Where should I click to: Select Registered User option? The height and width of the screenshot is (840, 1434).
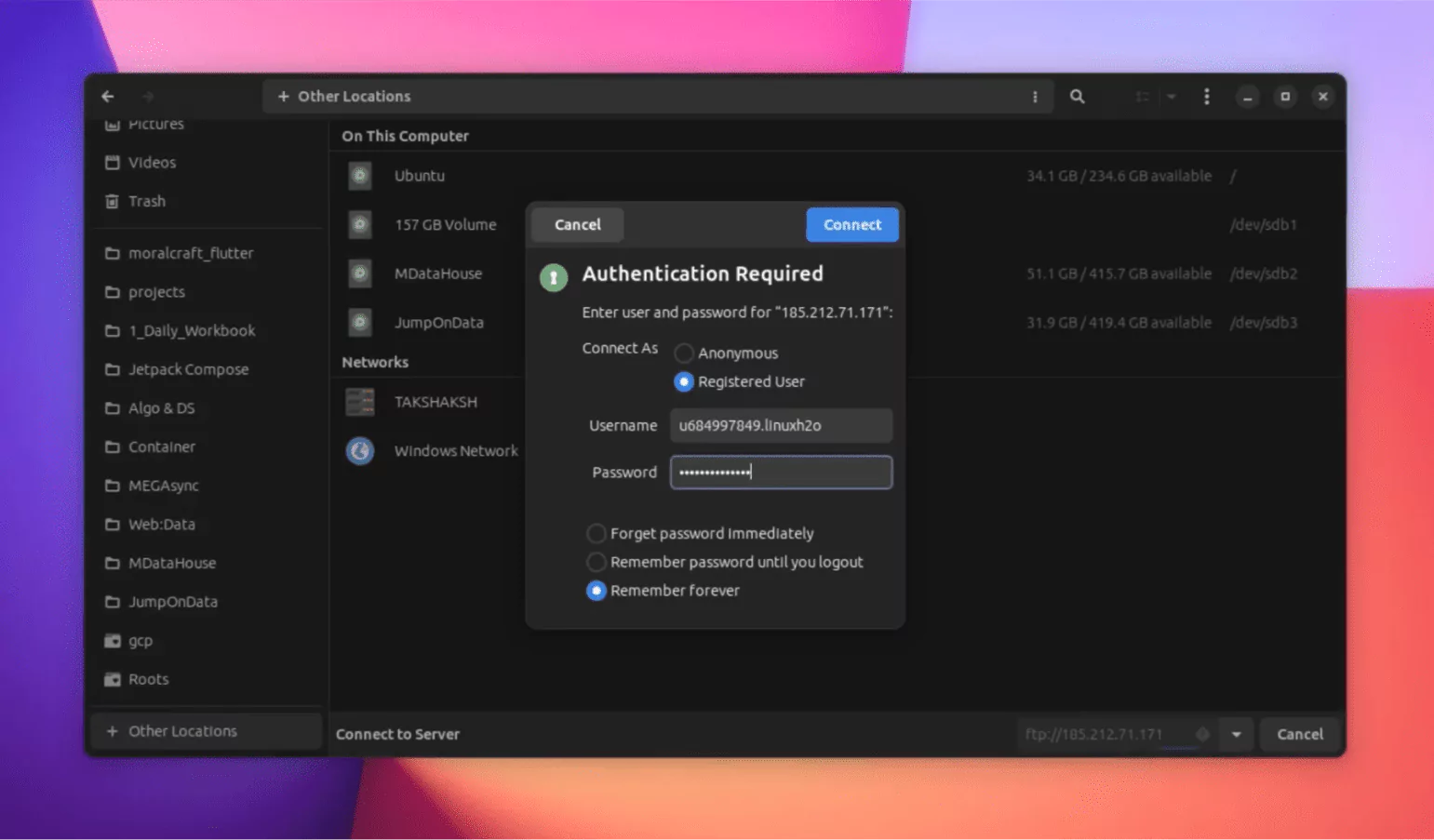click(684, 381)
